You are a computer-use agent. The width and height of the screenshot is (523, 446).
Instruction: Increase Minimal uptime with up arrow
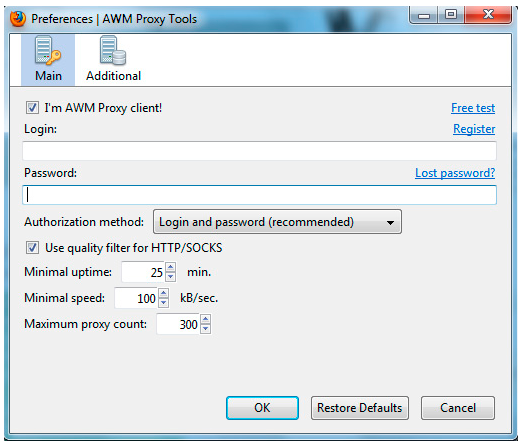coord(171,267)
